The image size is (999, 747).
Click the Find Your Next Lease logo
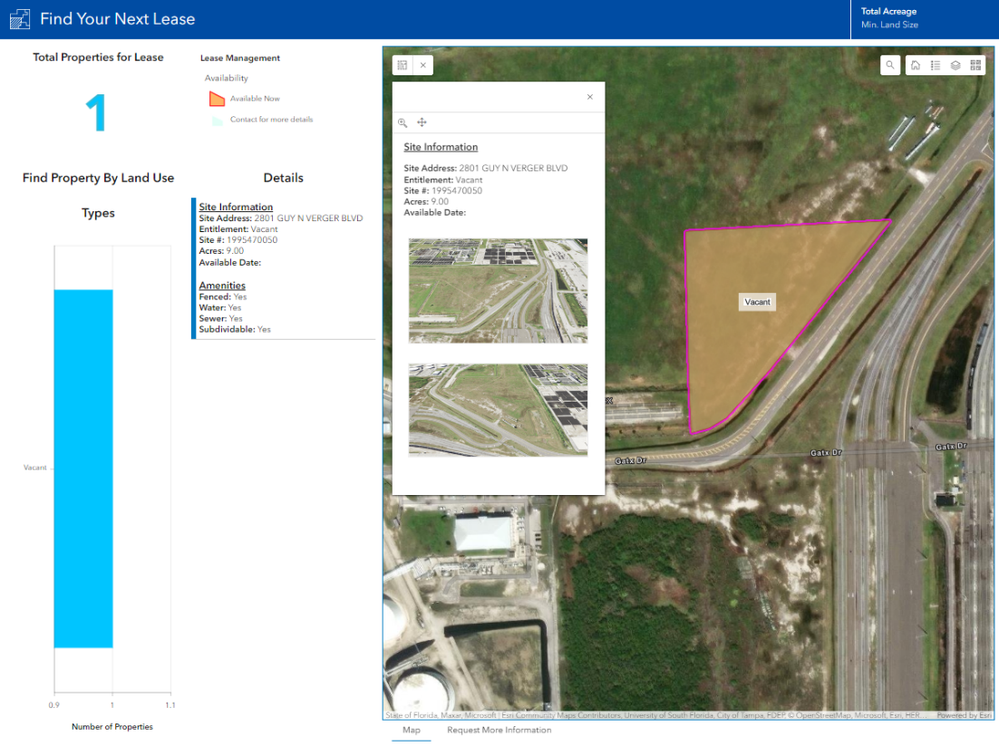[x=20, y=18]
